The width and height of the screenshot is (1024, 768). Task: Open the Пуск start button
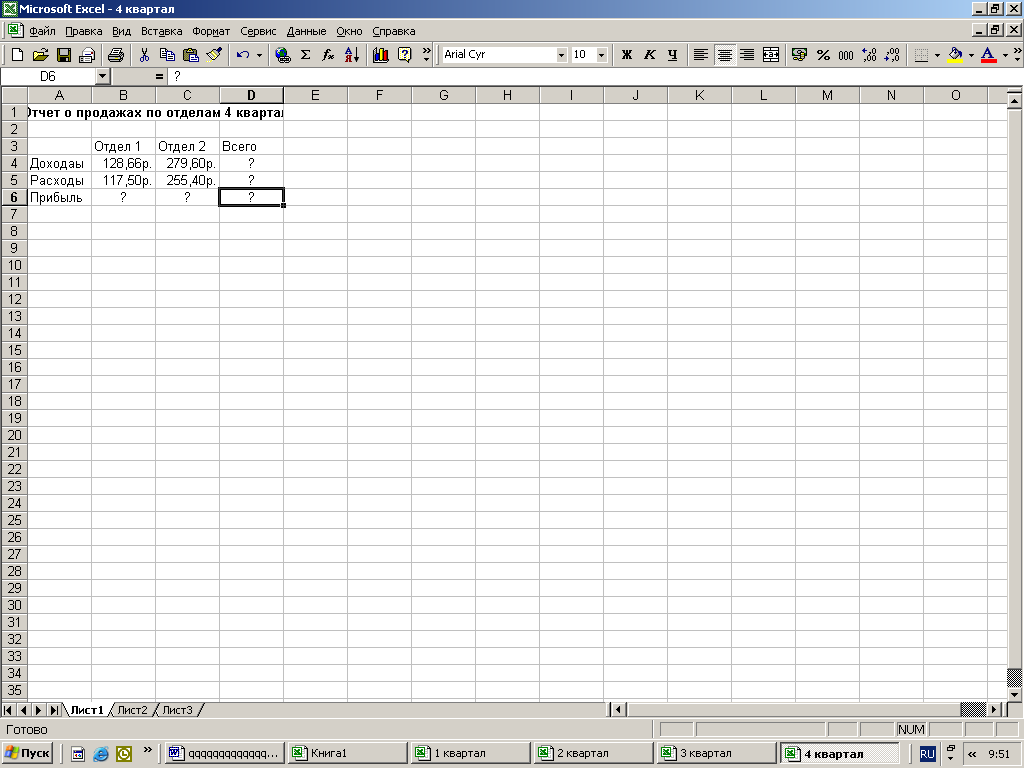pos(27,753)
